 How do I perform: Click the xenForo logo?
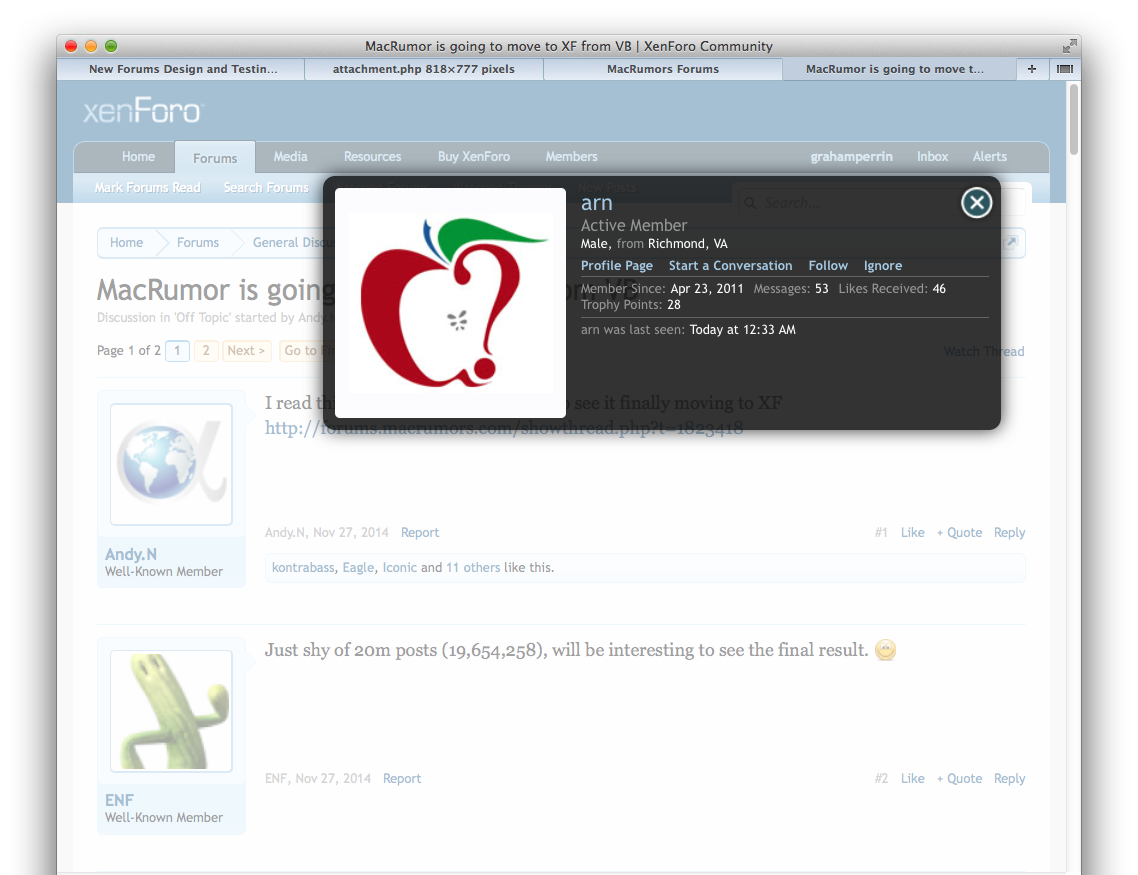tap(143, 111)
